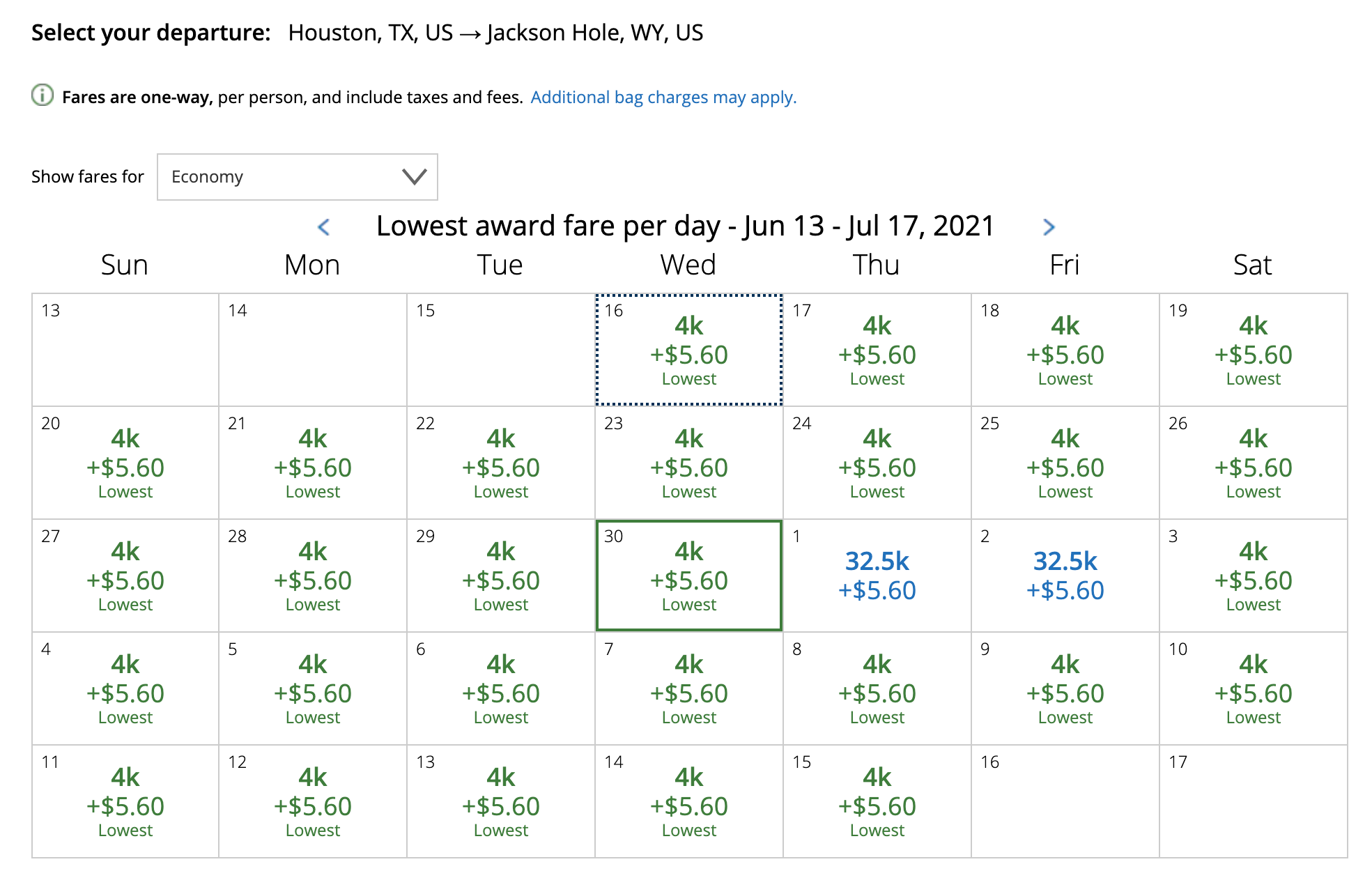Go to previous date range with left chevron
The height and width of the screenshot is (871, 1372).
tap(323, 227)
